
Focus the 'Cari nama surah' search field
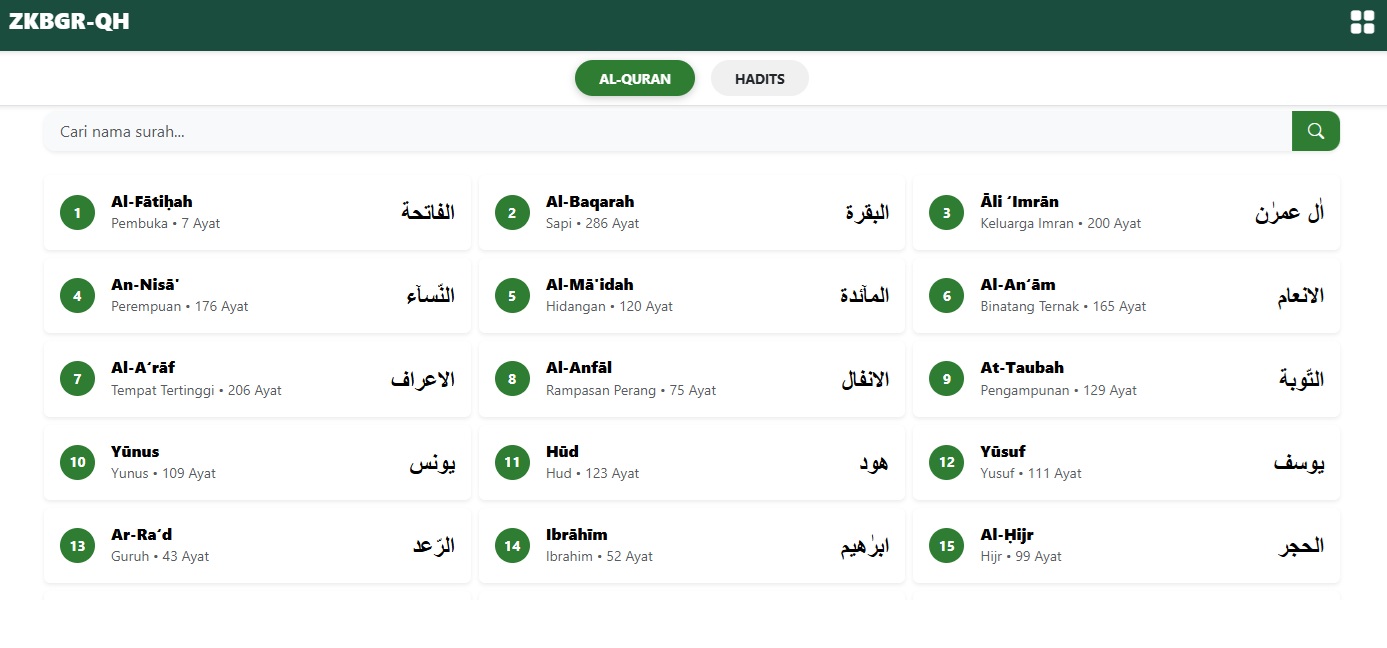tap(667, 131)
